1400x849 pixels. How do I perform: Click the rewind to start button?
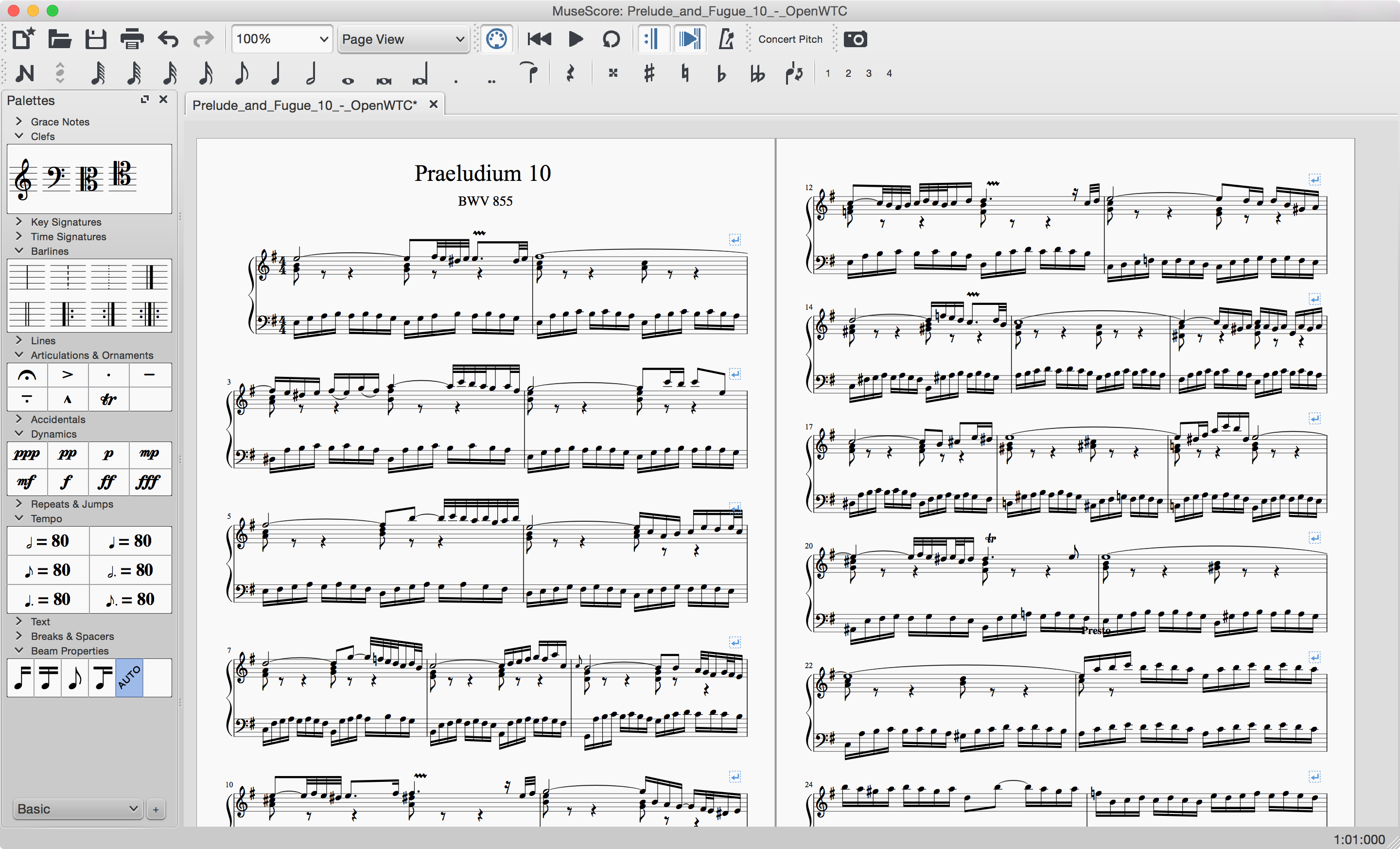(539, 39)
